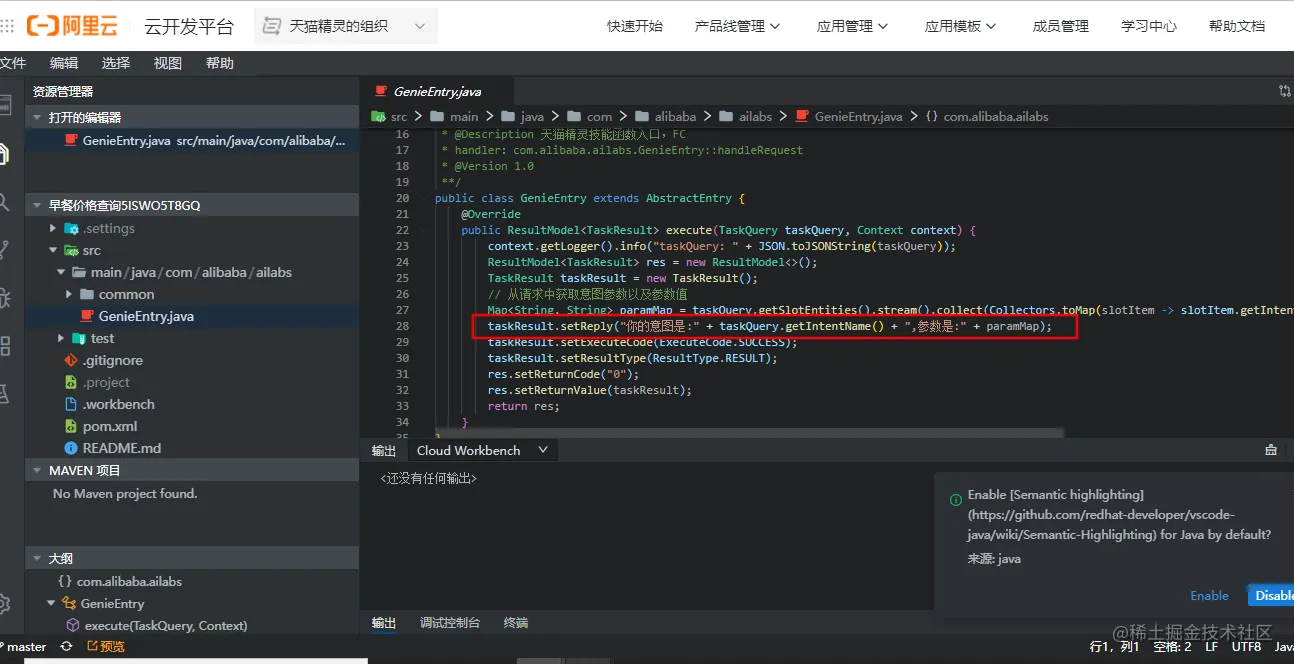Screen dimensions: 1294x664
Task: Click the cube icon beside execute method
Action: (x=73, y=625)
